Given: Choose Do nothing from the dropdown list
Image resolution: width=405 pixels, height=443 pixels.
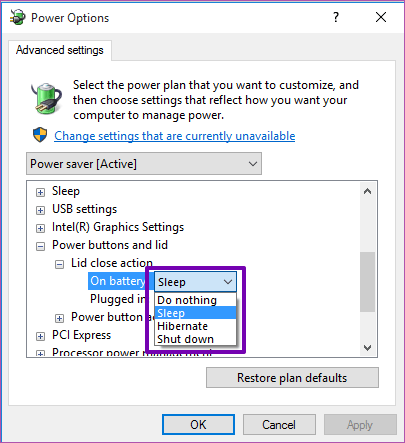Looking at the screenshot, I should (x=195, y=300).
